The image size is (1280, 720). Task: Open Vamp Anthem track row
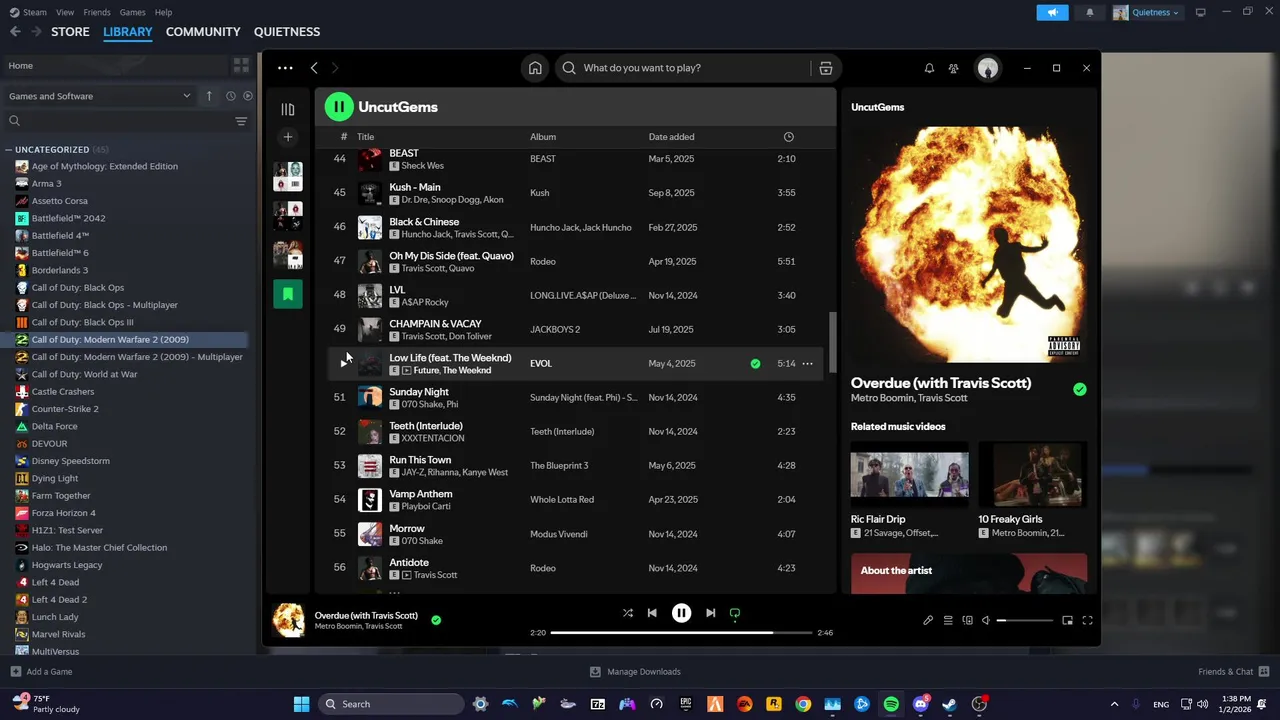[x=576, y=500]
